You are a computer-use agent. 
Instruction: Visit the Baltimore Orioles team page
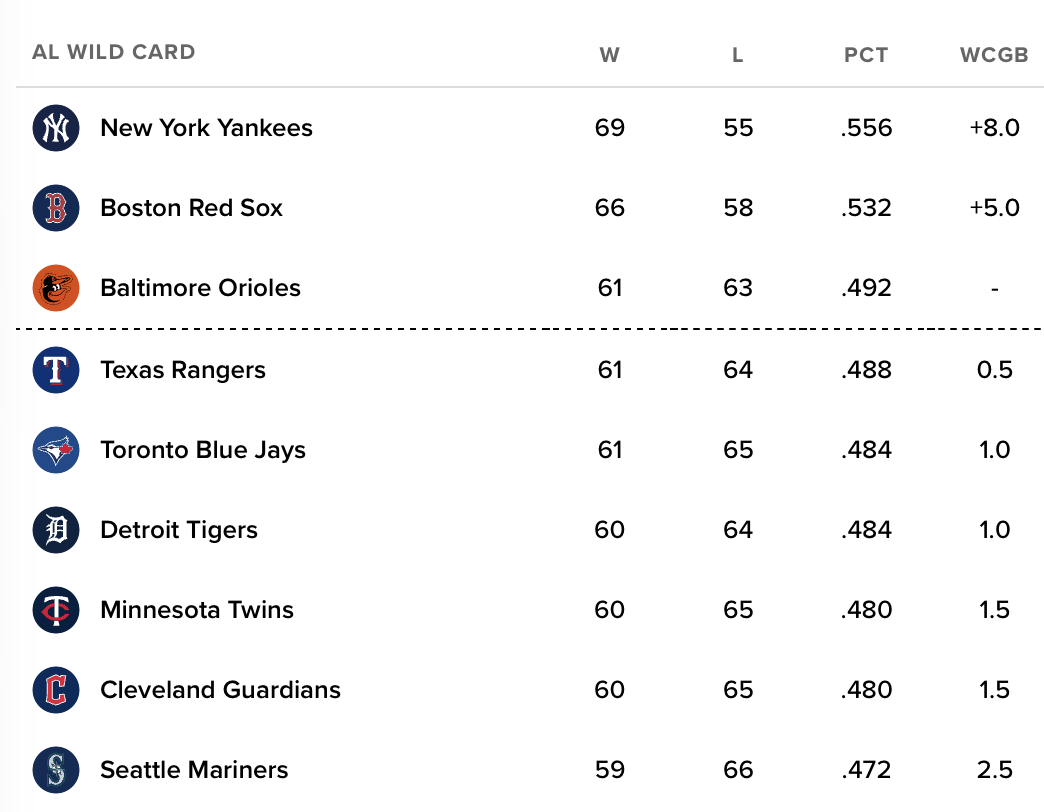click(200, 288)
